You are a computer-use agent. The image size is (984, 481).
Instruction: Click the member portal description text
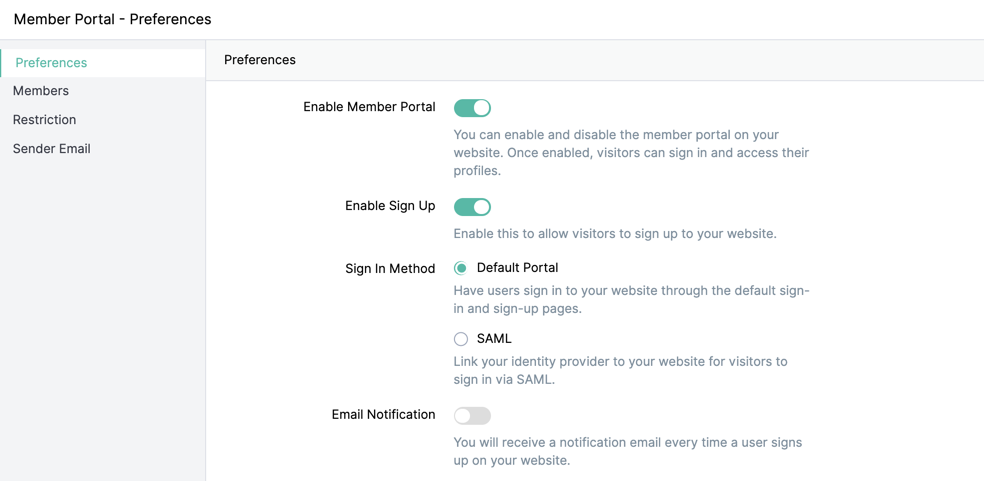(x=631, y=153)
